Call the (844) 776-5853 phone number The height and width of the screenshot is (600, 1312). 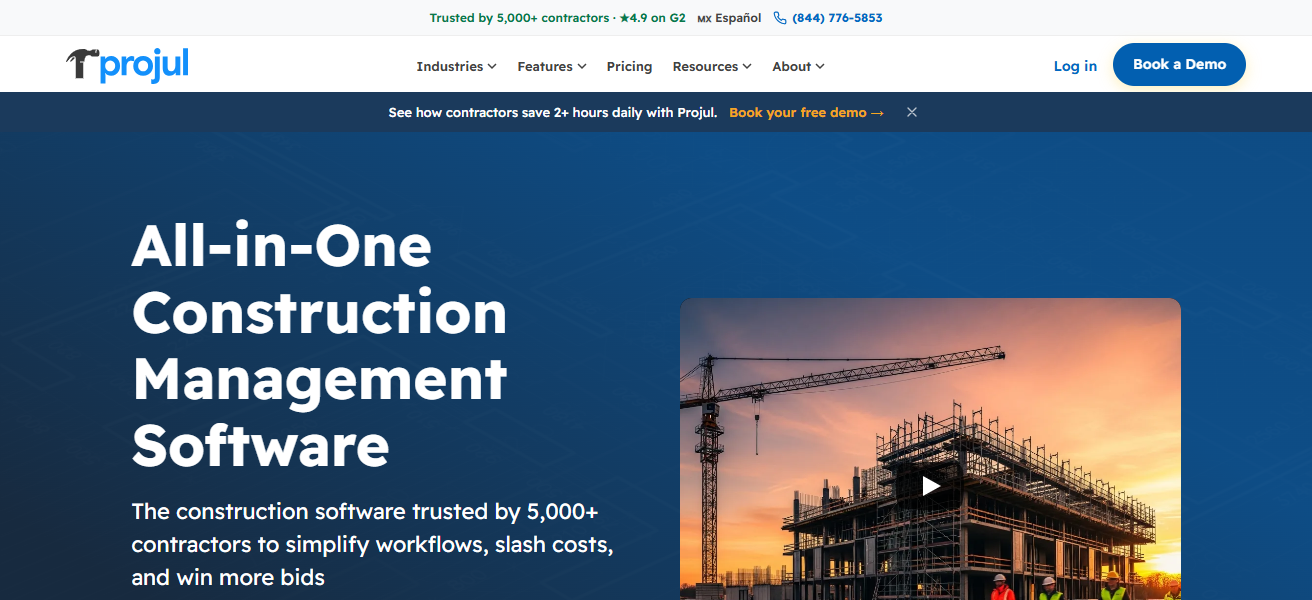coord(837,18)
